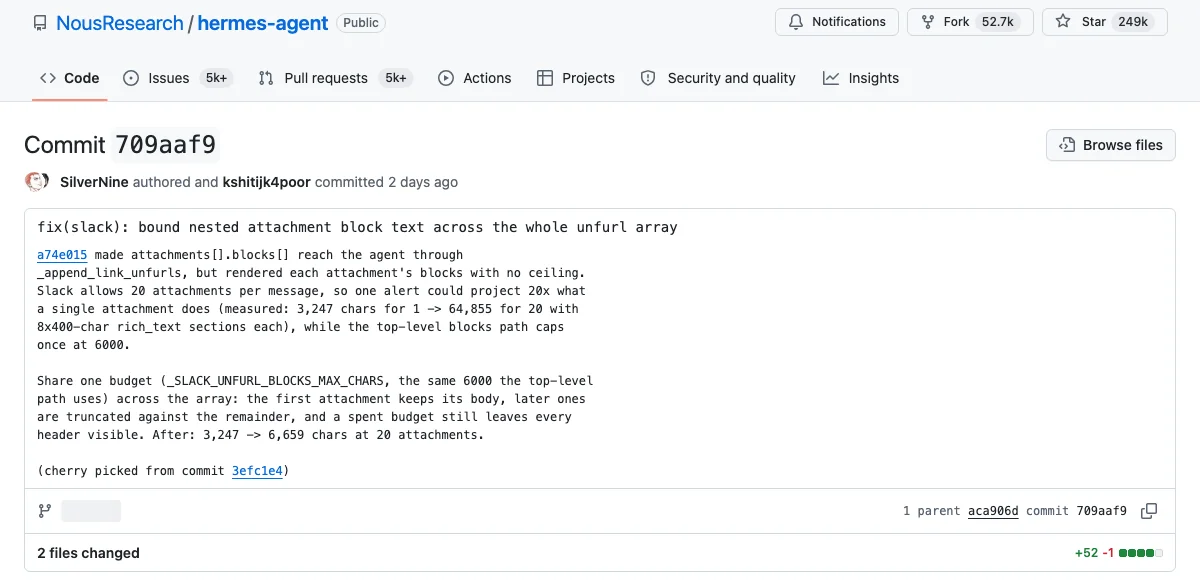Click the Insights graph icon
The image size is (1200, 580).
(x=831, y=78)
